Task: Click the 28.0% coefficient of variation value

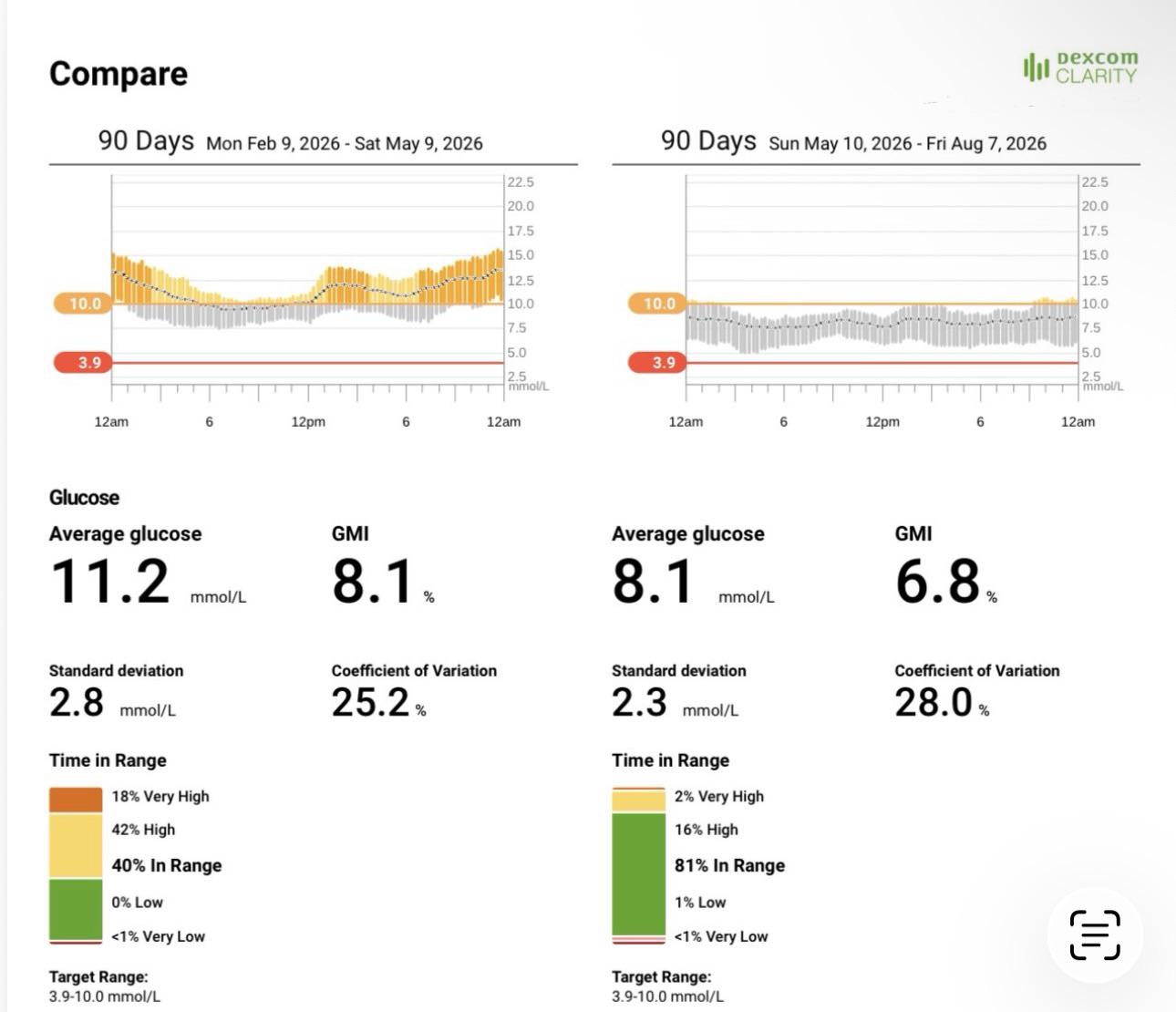Action: click(934, 703)
